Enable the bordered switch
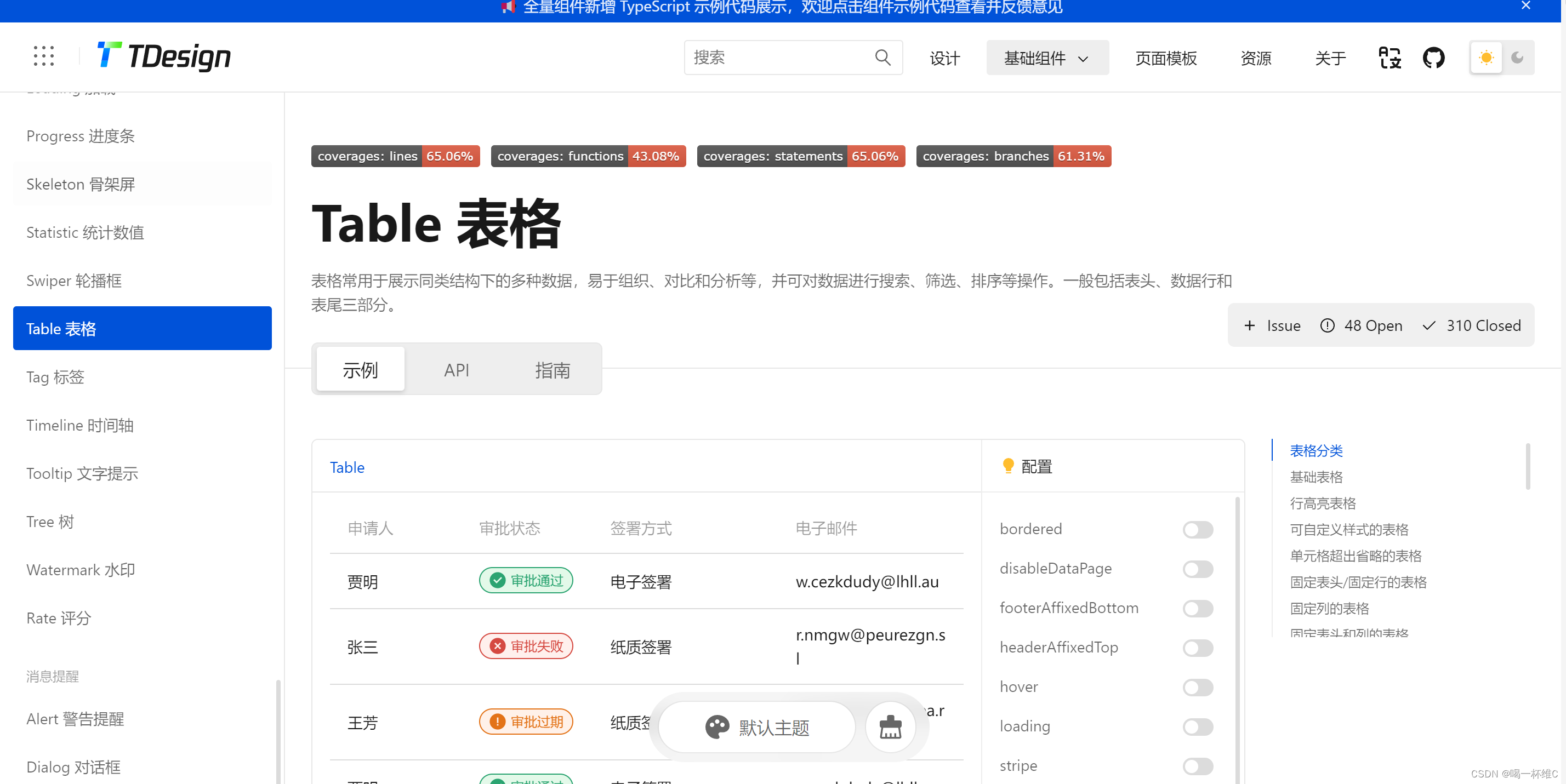Image resolution: width=1566 pixels, height=784 pixels. tap(1197, 529)
